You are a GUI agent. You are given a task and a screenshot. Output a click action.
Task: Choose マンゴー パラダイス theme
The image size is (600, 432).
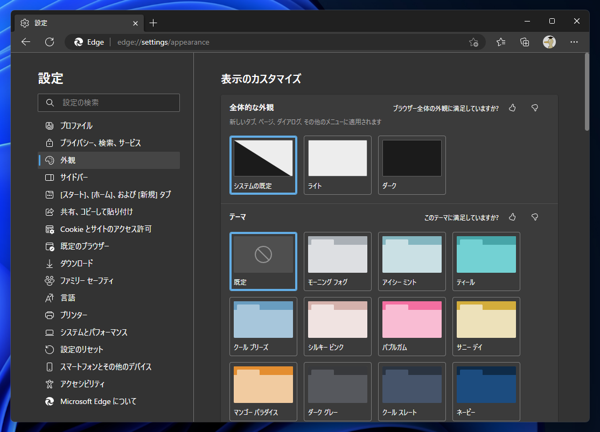pyautogui.click(x=263, y=391)
